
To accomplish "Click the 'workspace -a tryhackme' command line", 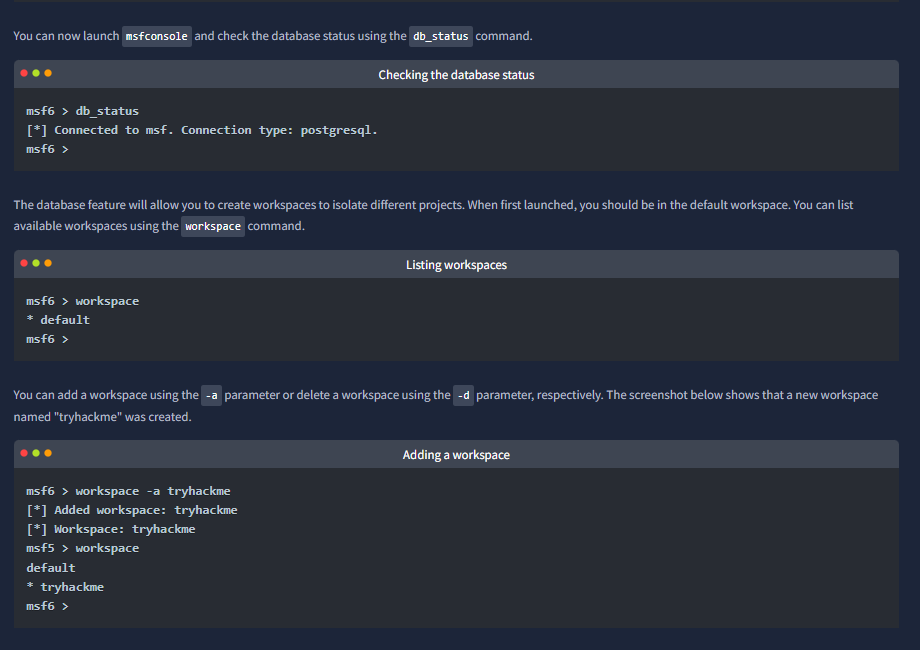I will coord(128,491).
